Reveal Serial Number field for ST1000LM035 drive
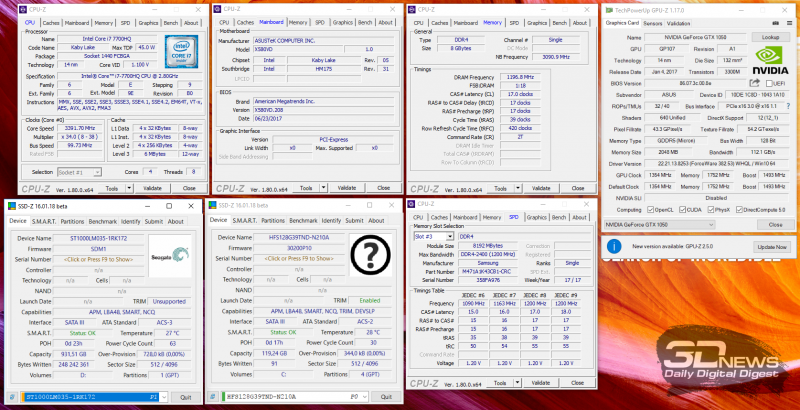This screenshot has height=410, width=800. [98, 260]
